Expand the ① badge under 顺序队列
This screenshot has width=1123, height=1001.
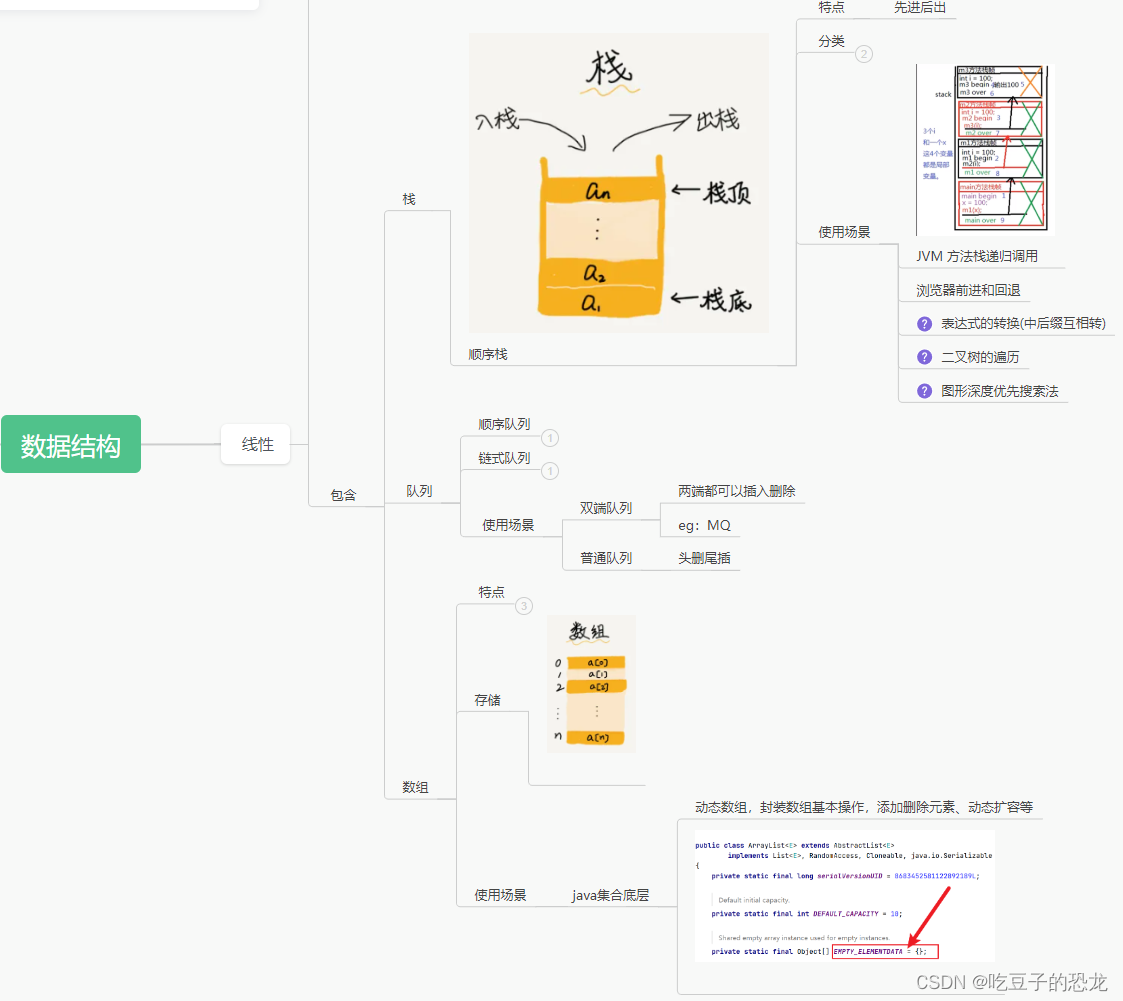[551, 438]
